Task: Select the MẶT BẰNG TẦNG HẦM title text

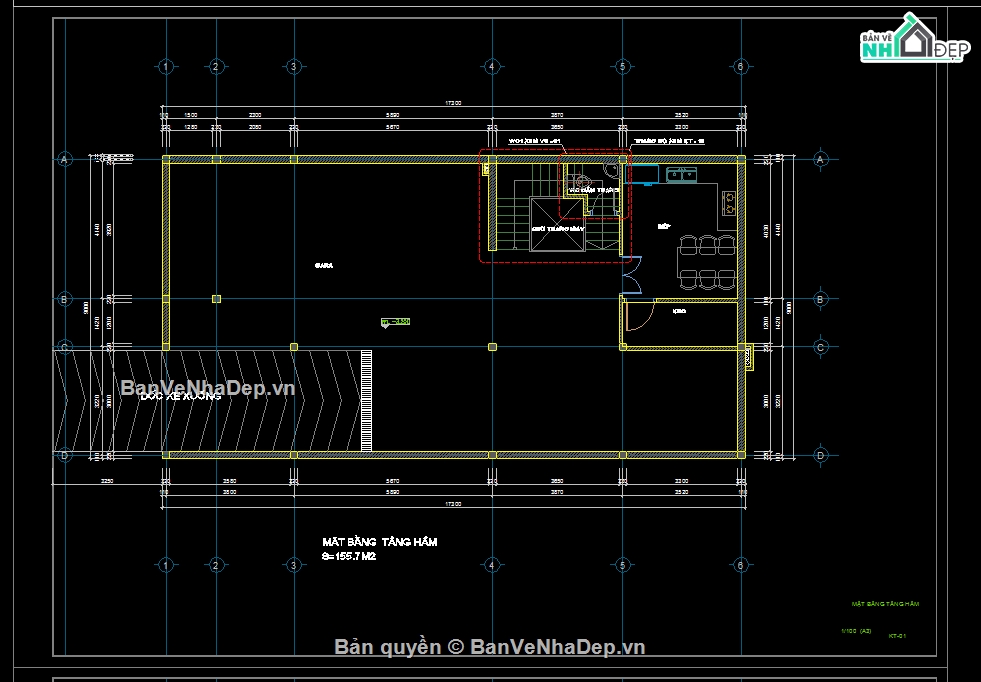Action: pyautogui.click(x=379, y=542)
